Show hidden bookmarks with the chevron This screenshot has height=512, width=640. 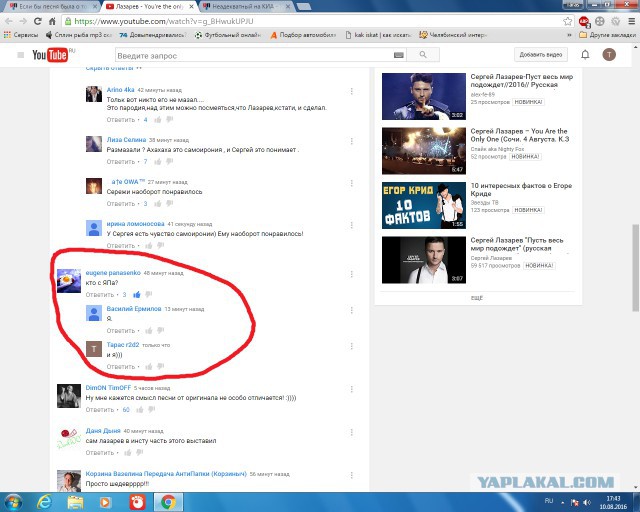tap(569, 35)
